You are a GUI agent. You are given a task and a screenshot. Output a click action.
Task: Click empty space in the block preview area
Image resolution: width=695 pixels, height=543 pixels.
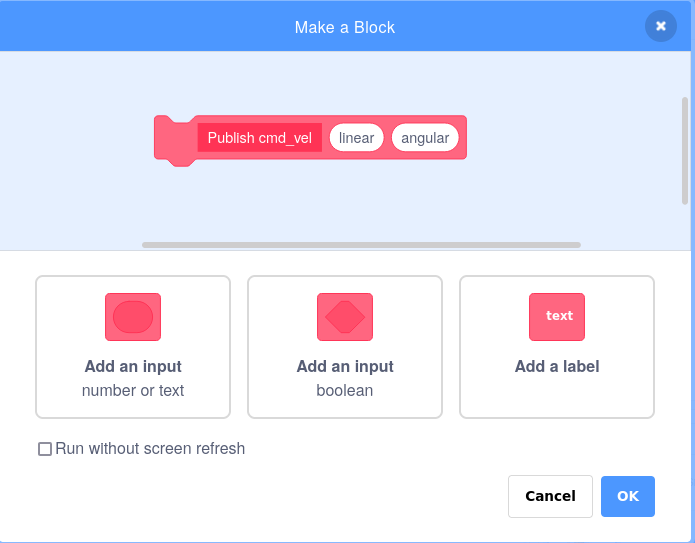560,195
